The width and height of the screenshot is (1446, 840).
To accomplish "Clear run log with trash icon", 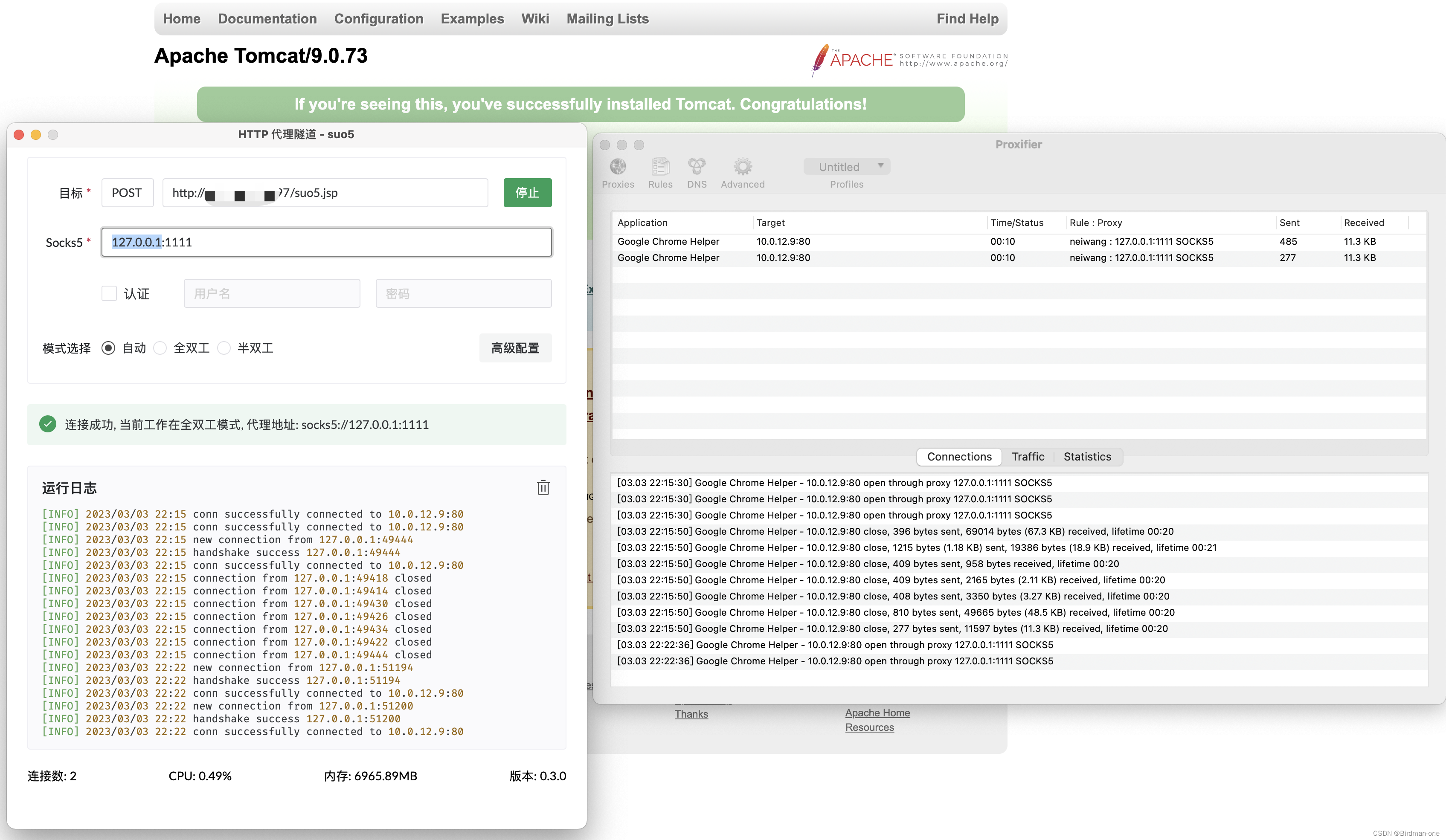I will coord(543,488).
